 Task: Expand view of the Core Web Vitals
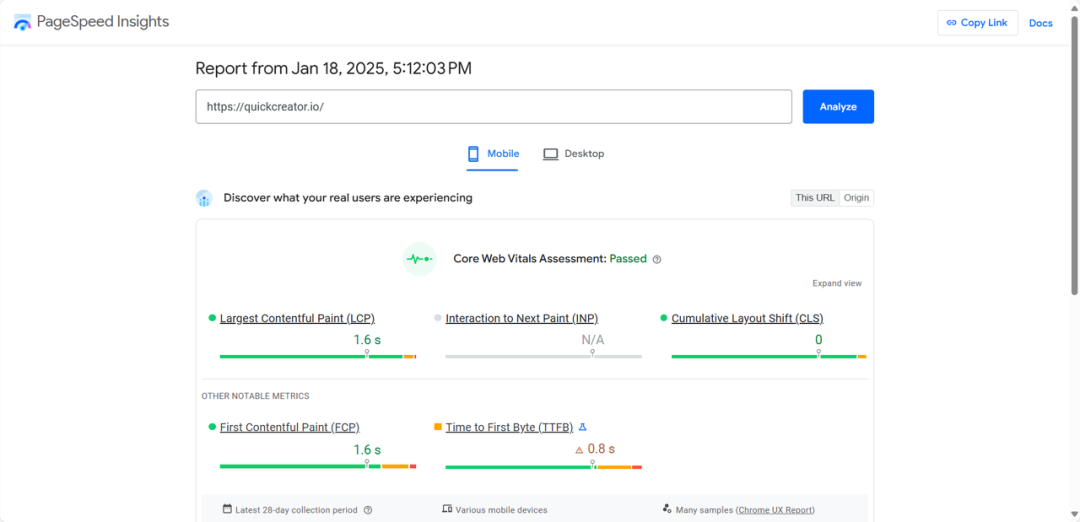coord(837,283)
